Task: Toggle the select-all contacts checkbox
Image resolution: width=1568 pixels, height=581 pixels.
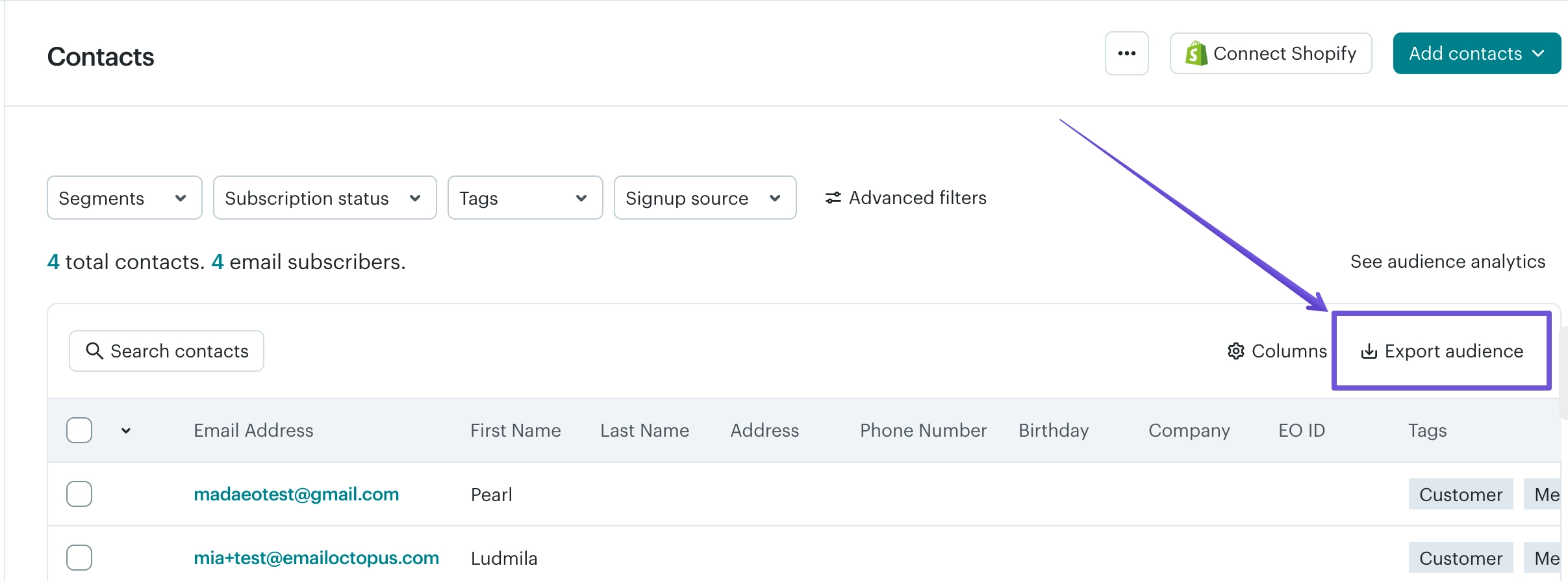Action: coord(79,430)
